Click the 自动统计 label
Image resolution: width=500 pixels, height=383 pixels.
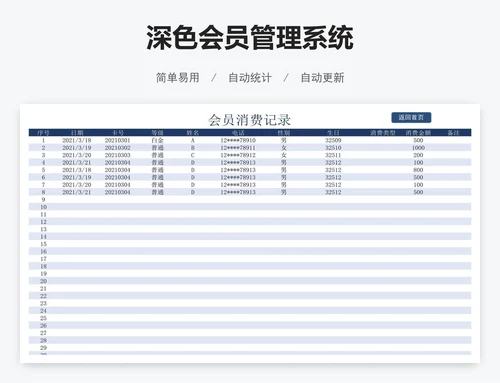click(x=250, y=78)
